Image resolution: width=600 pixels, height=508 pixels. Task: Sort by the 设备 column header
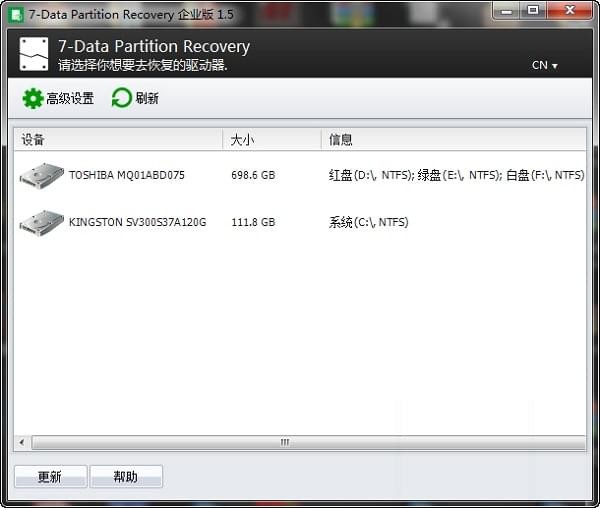pos(118,140)
